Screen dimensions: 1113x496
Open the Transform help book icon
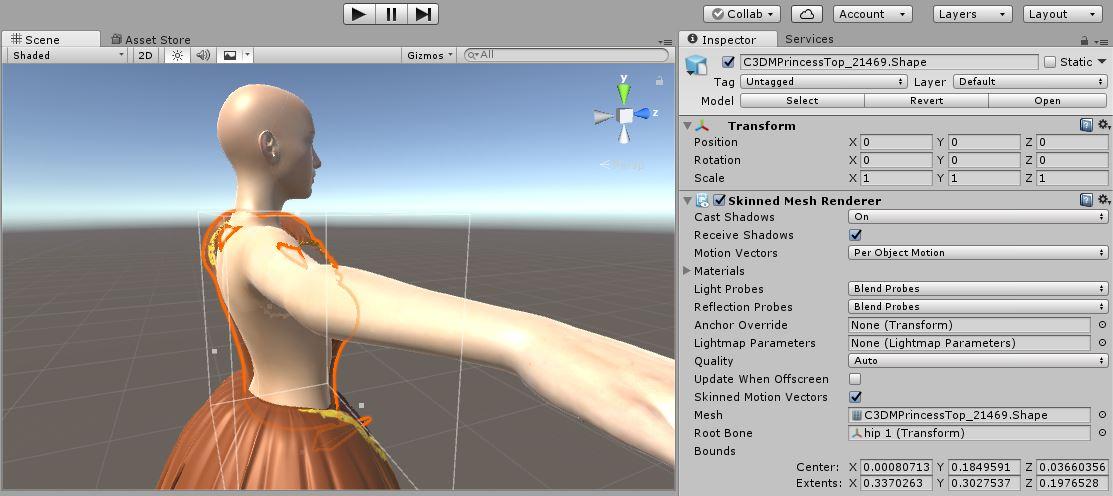[1086, 126]
